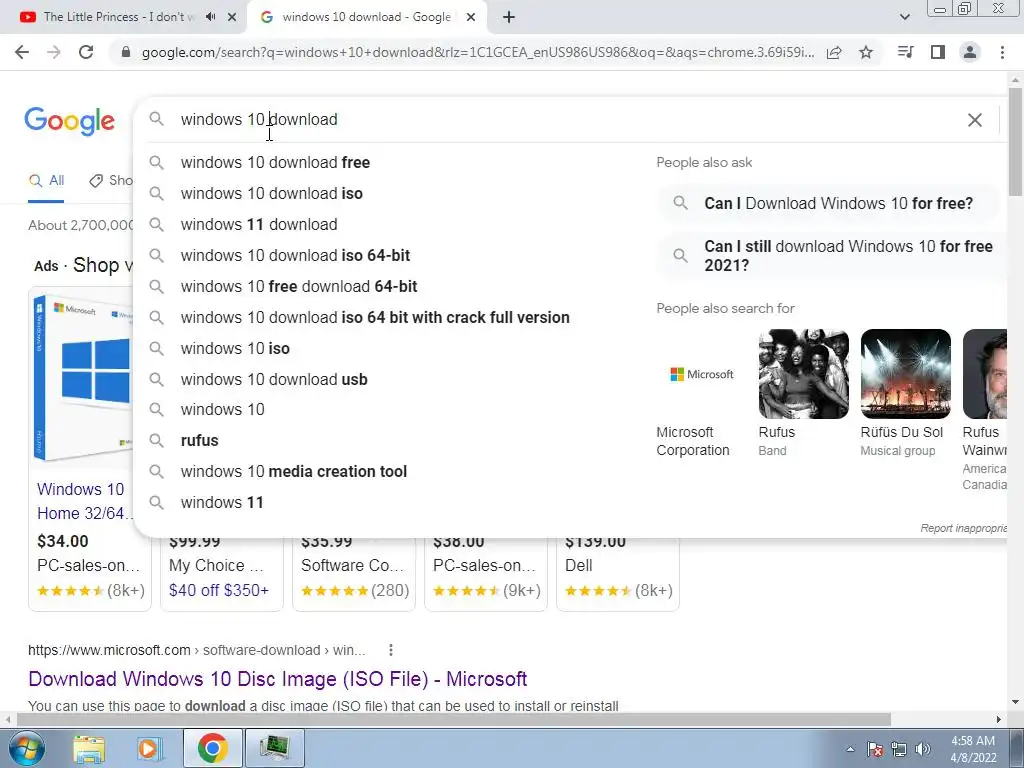Click the Action Center flag icon
Screen dimensions: 1024x768
pyautogui.click(x=875, y=749)
